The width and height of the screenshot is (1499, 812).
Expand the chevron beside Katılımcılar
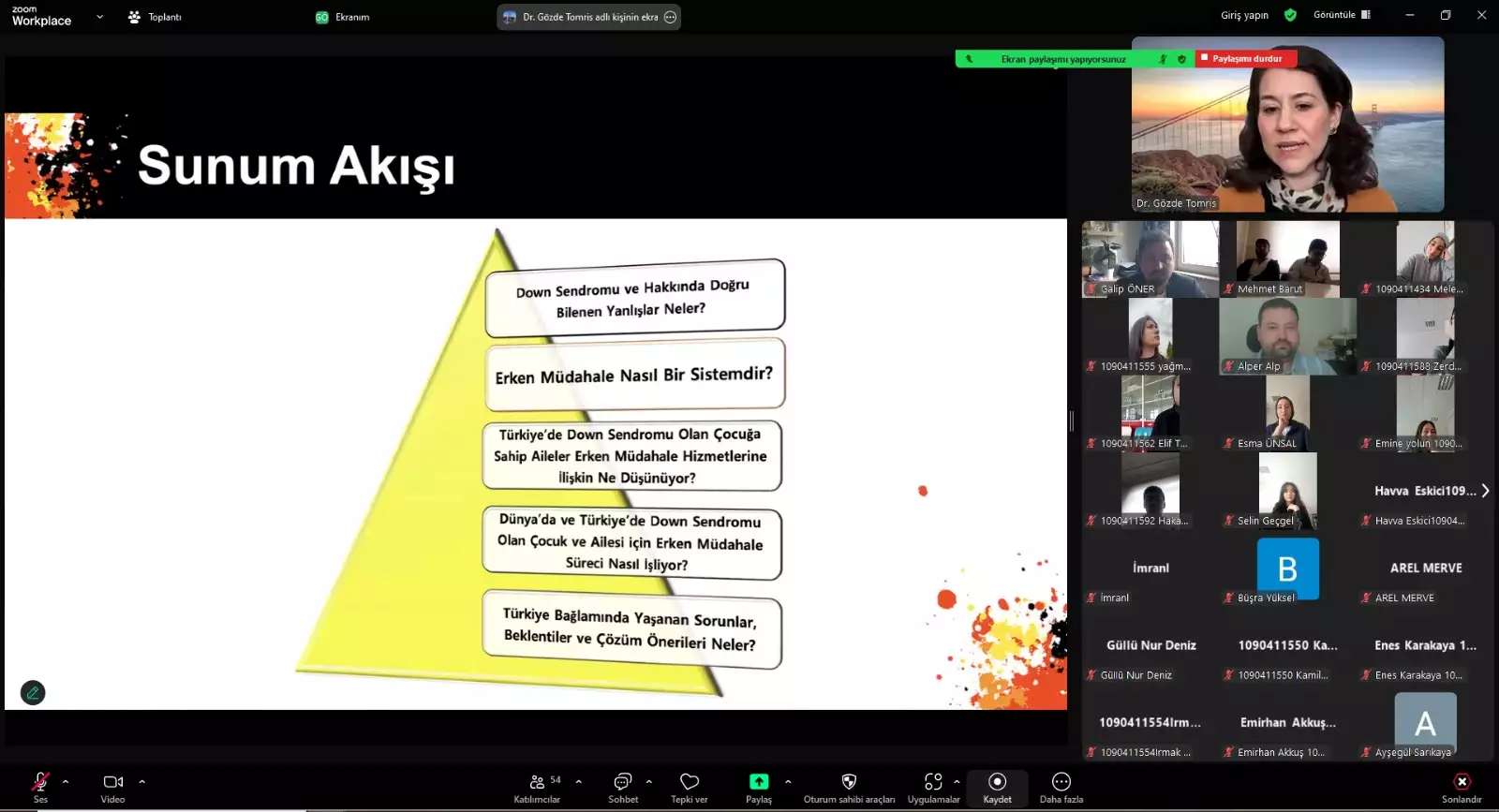tap(579, 781)
